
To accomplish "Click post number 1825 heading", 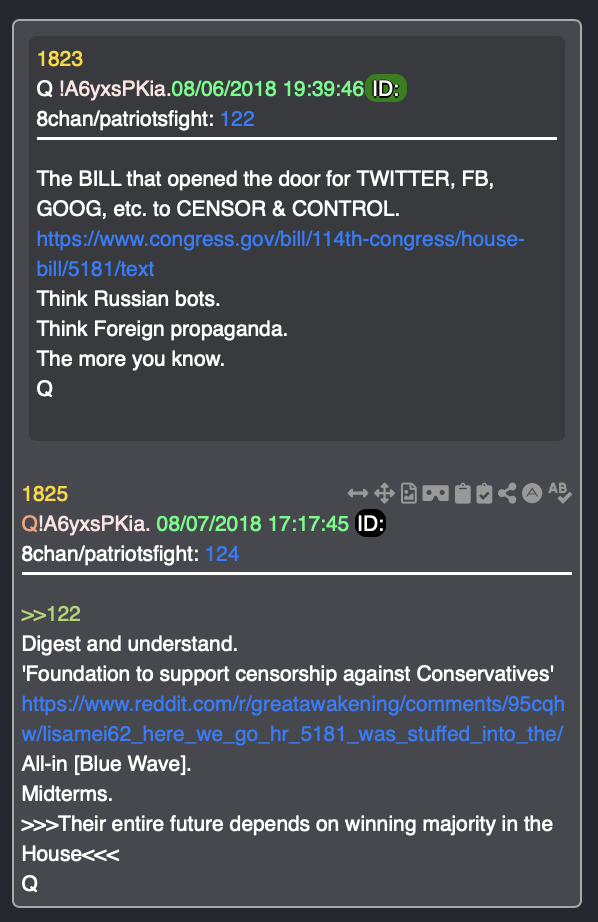I will (45, 494).
